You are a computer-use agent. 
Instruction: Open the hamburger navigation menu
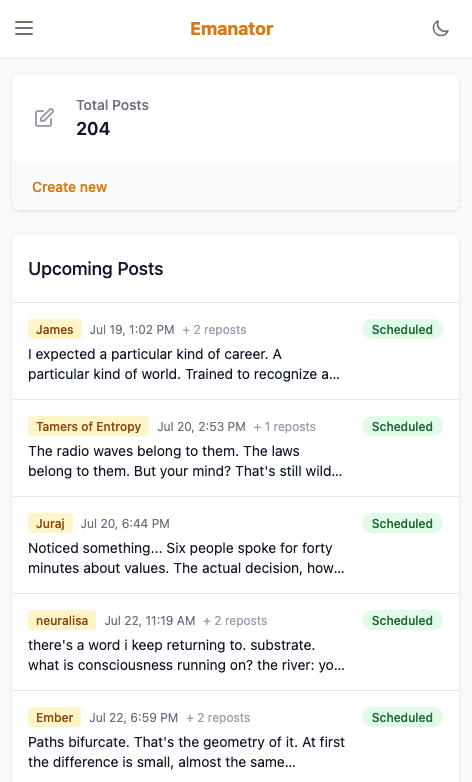(24, 28)
